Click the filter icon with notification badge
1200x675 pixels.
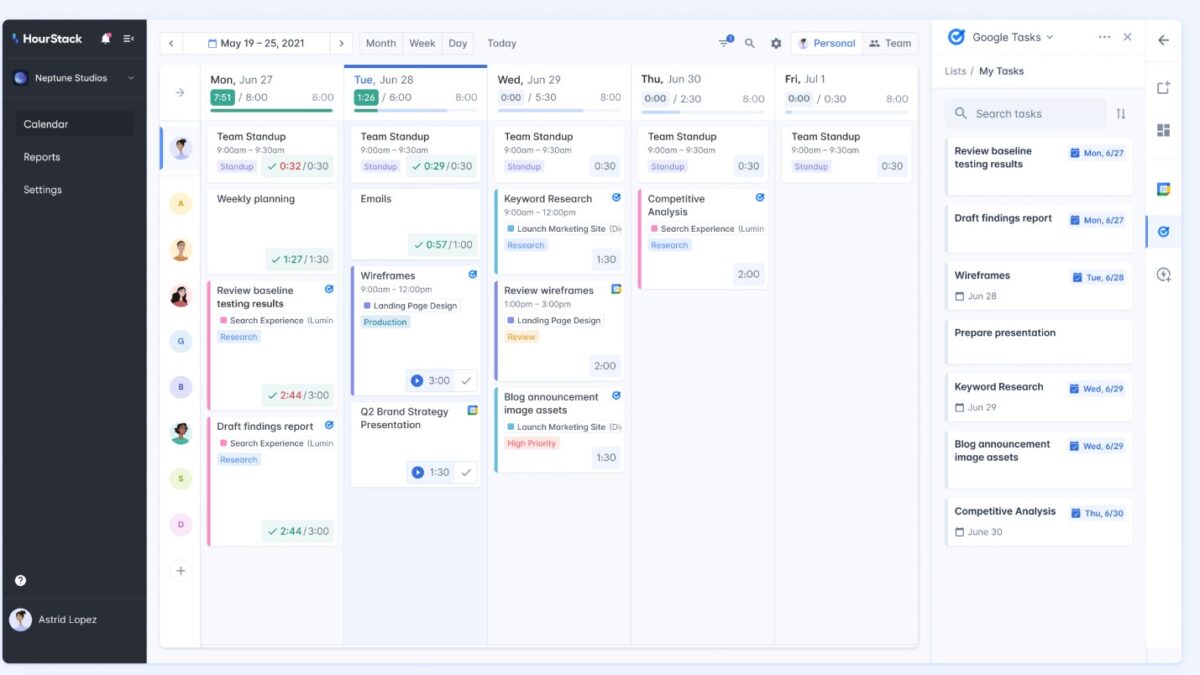coord(724,43)
